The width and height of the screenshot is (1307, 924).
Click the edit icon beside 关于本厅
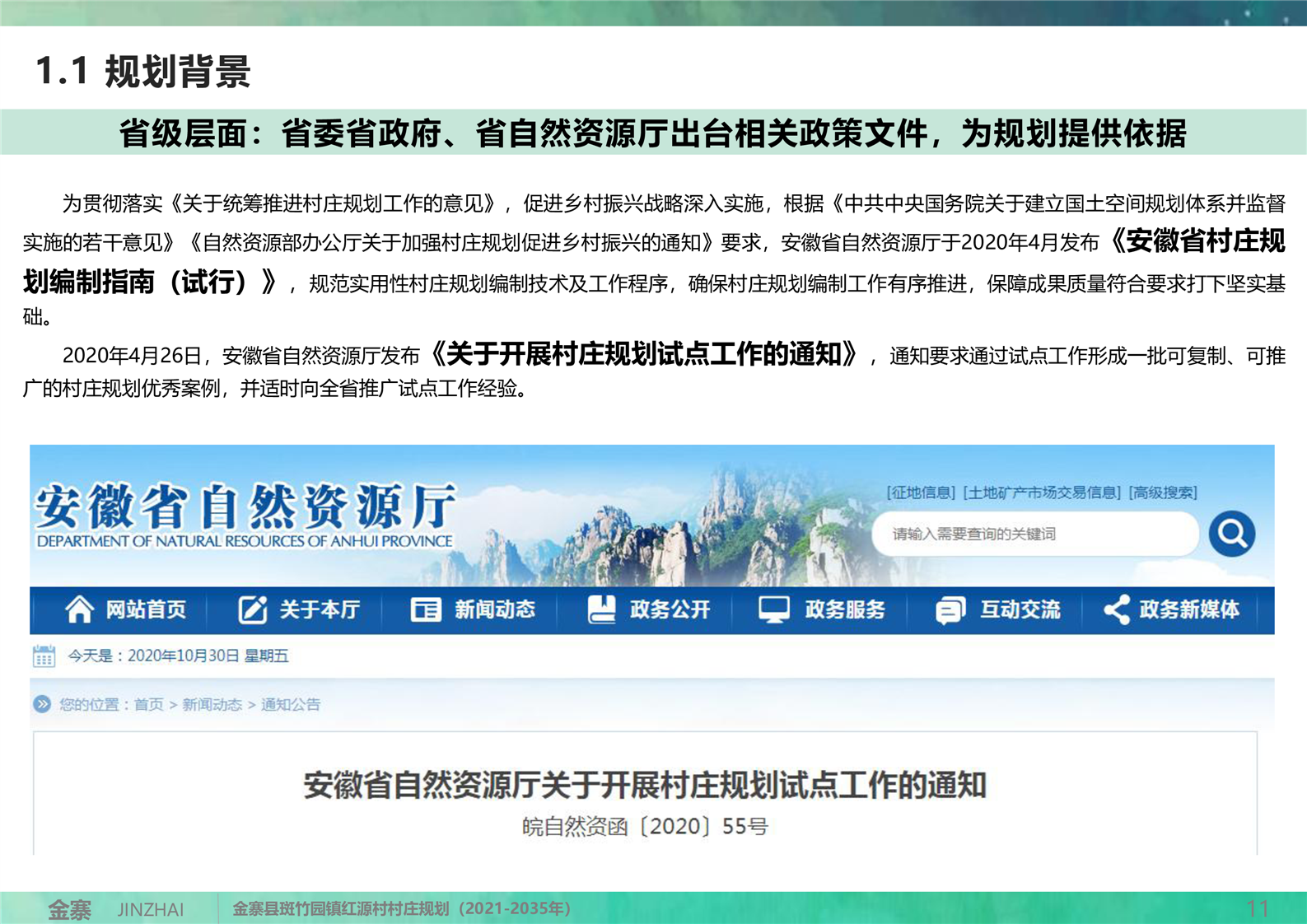(x=253, y=609)
